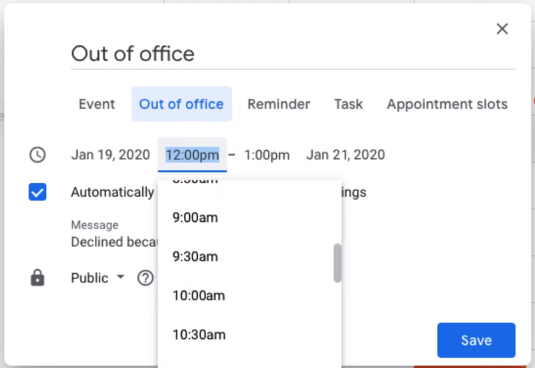Switch to the Reminder tab
Viewport: 535px width, 368px height.
point(279,104)
